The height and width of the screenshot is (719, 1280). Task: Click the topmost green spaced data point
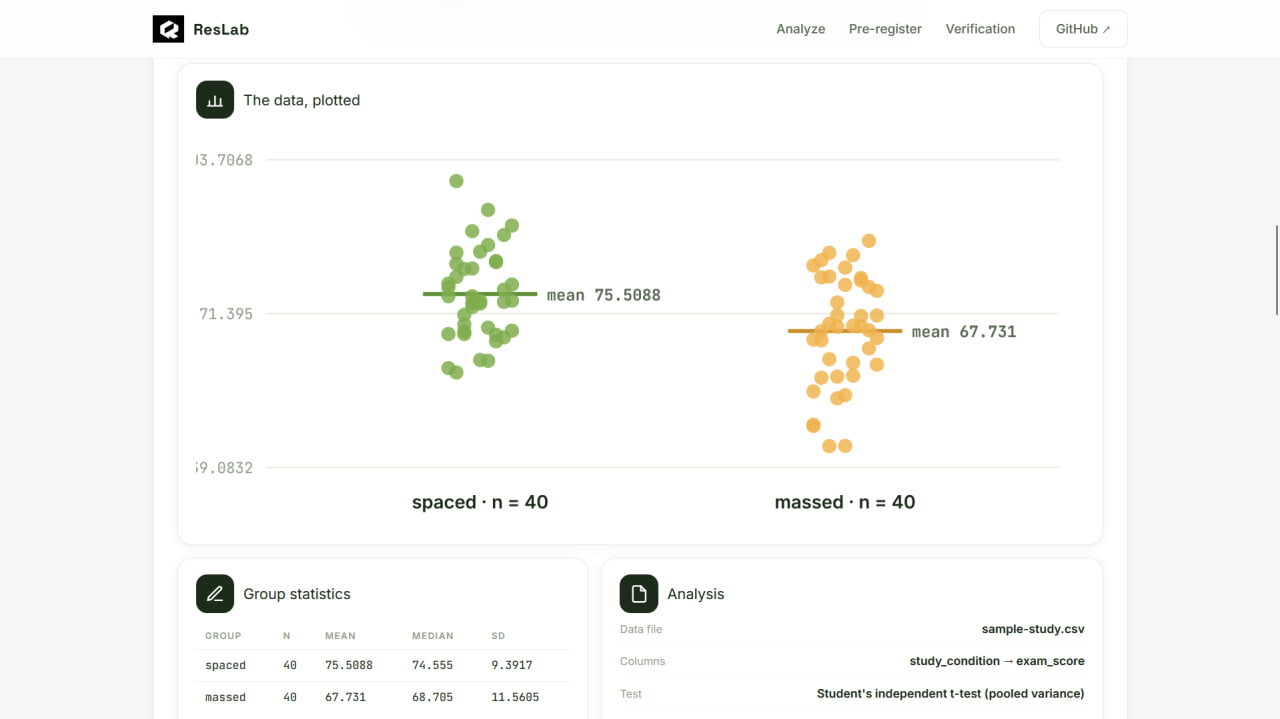(456, 181)
